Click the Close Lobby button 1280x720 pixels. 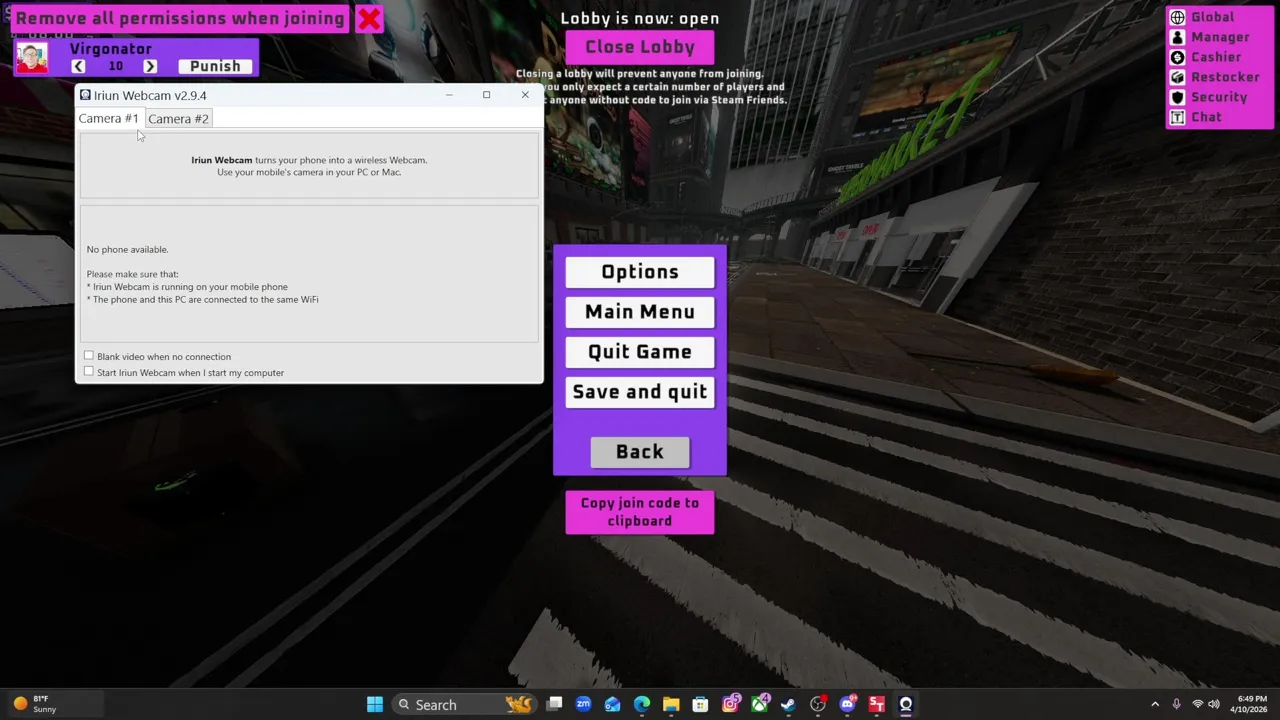tap(640, 47)
